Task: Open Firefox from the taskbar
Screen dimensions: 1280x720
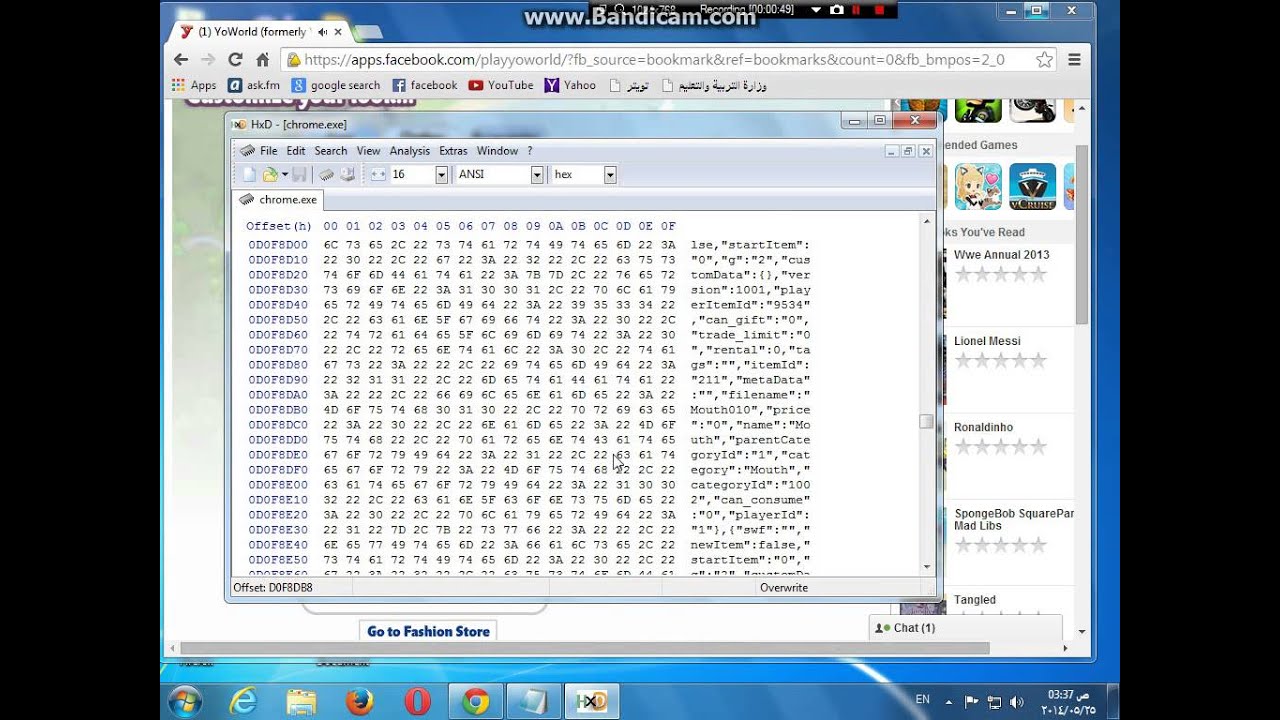Action: 359,701
